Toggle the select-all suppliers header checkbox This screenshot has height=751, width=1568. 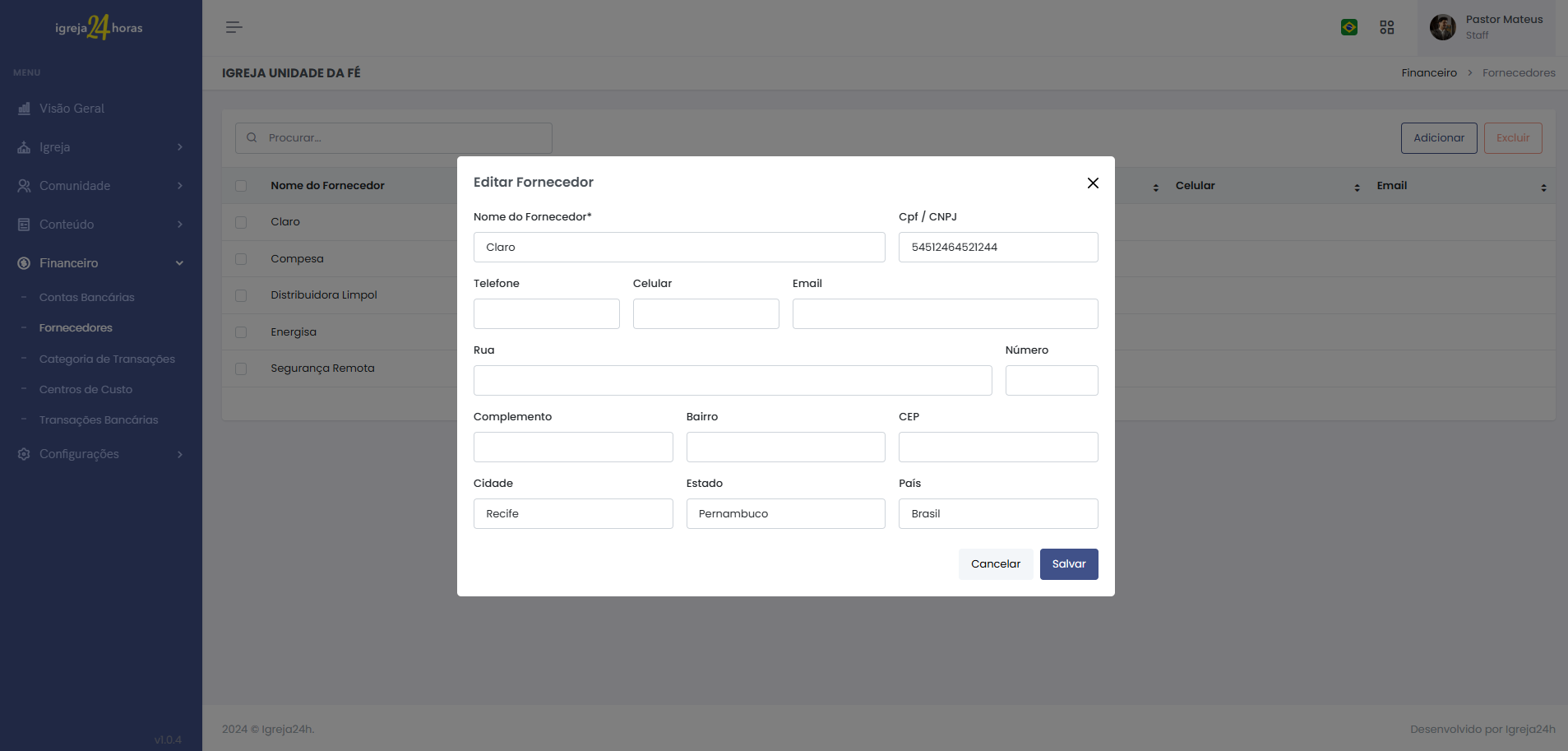pyautogui.click(x=241, y=186)
